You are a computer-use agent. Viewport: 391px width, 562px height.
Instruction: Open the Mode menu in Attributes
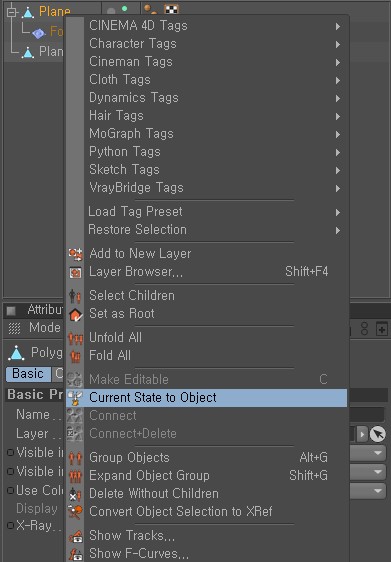tap(45, 328)
